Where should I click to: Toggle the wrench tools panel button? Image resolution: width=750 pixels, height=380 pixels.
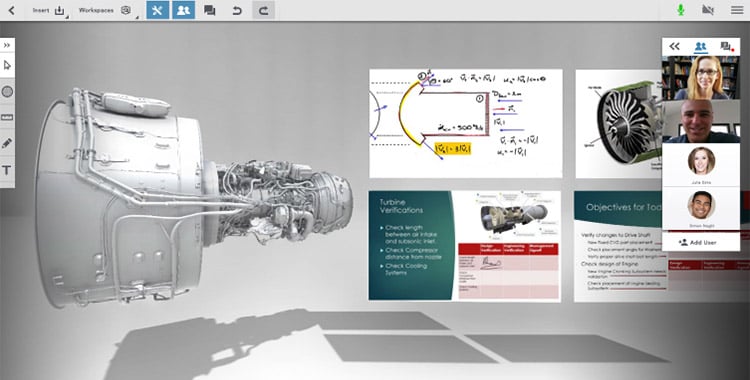point(157,10)
